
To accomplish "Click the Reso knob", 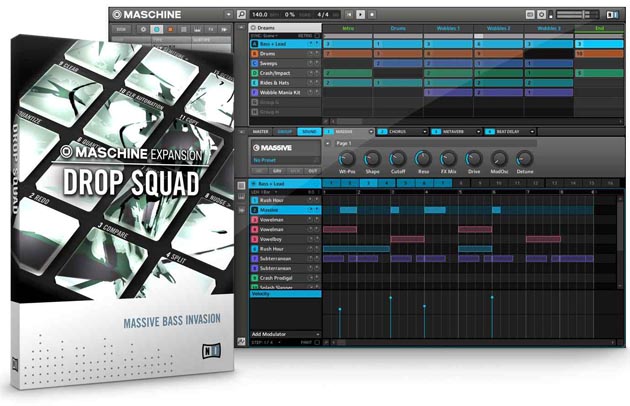I will pyautogui.click(x=423, y=159).
